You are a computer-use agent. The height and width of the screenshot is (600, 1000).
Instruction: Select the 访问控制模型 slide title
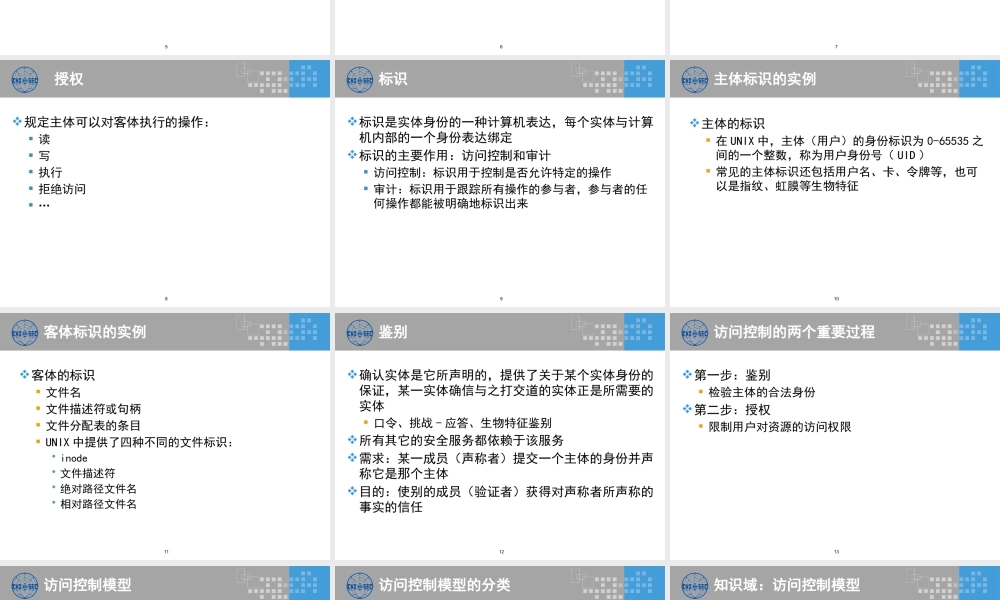coord(87,585)
